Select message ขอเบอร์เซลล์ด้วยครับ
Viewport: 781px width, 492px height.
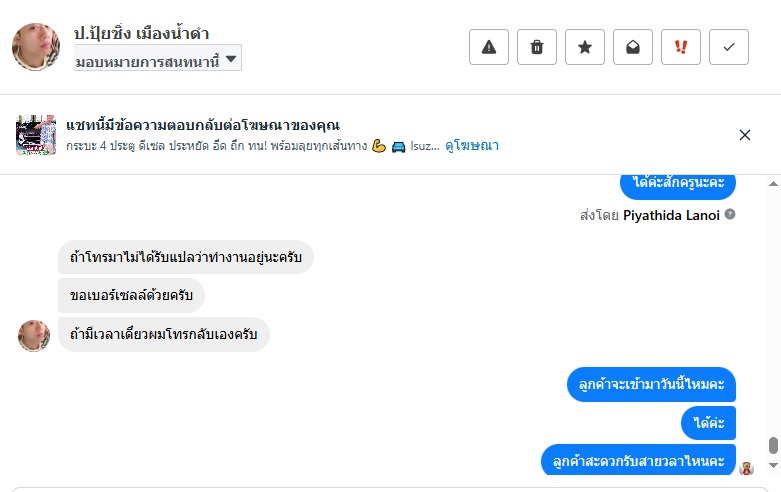[x=131, y=296]
